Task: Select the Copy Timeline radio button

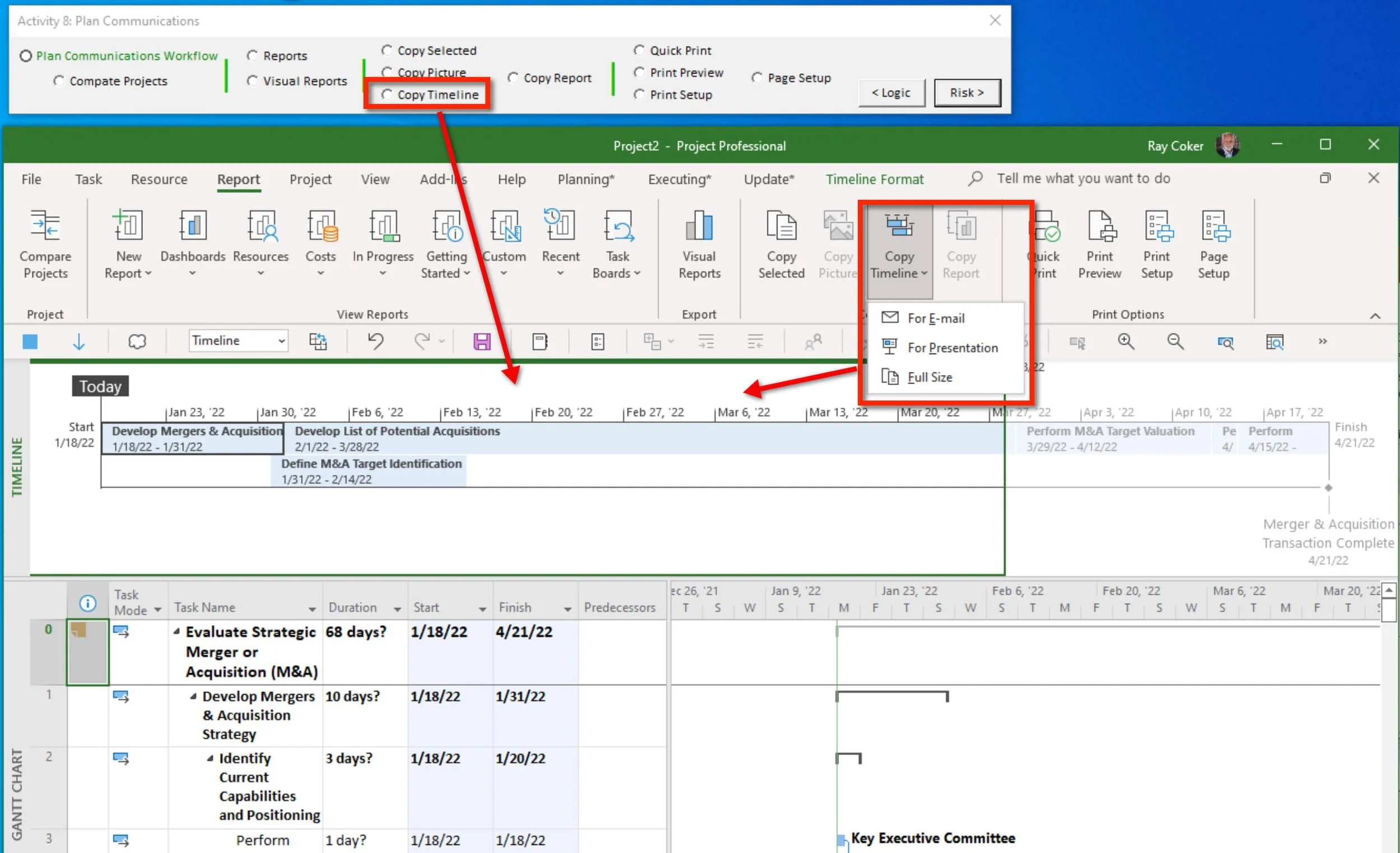Action: tap(387, 94)
